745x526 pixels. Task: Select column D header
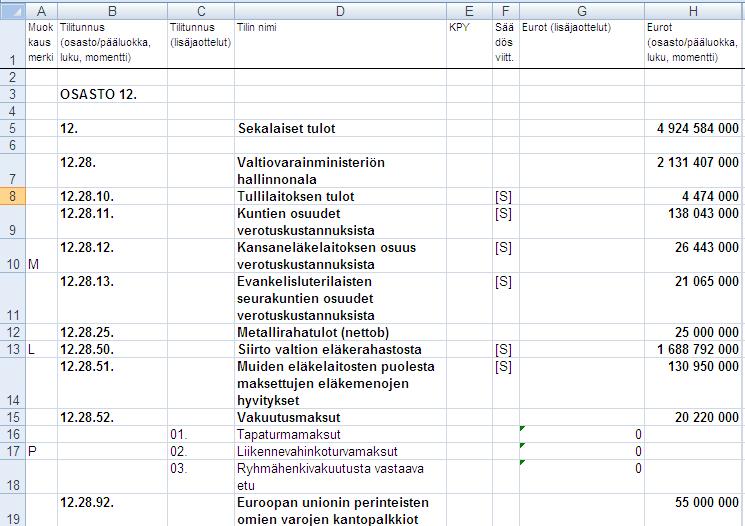340,11
